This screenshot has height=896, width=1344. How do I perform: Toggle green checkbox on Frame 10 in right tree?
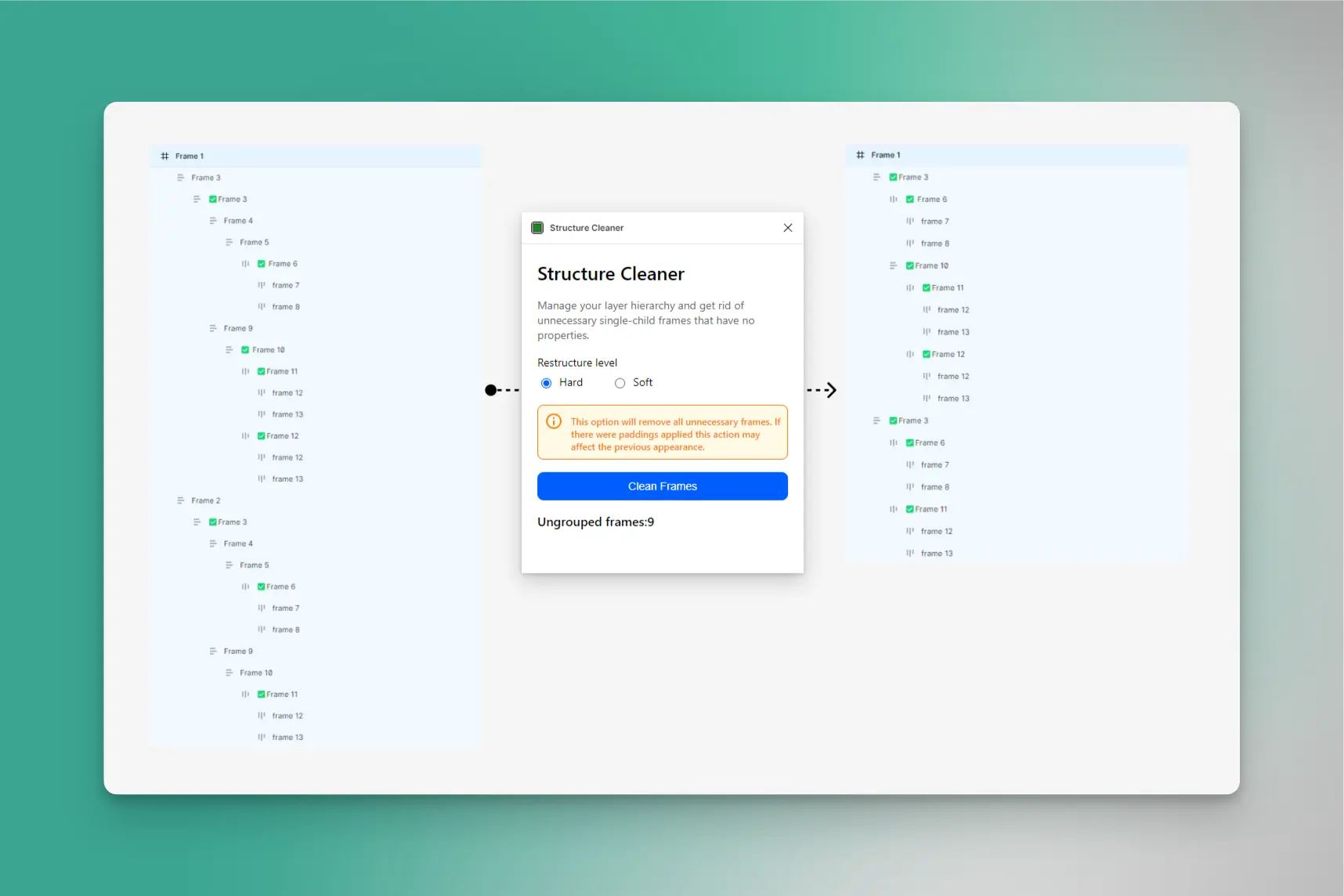coord(909,266)
